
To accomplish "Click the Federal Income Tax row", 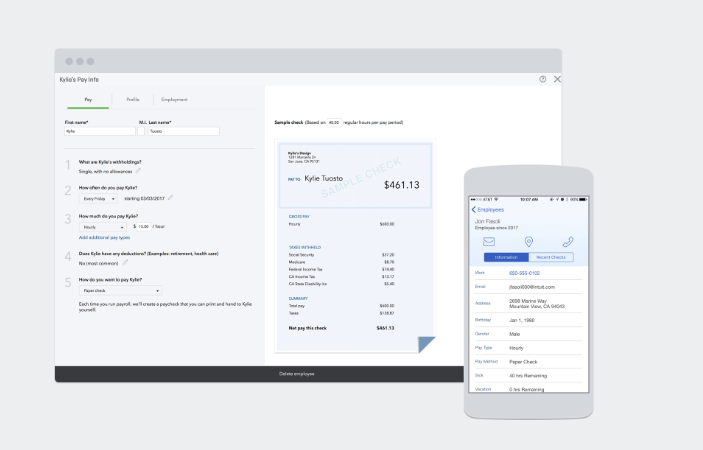I will (342, 269).
